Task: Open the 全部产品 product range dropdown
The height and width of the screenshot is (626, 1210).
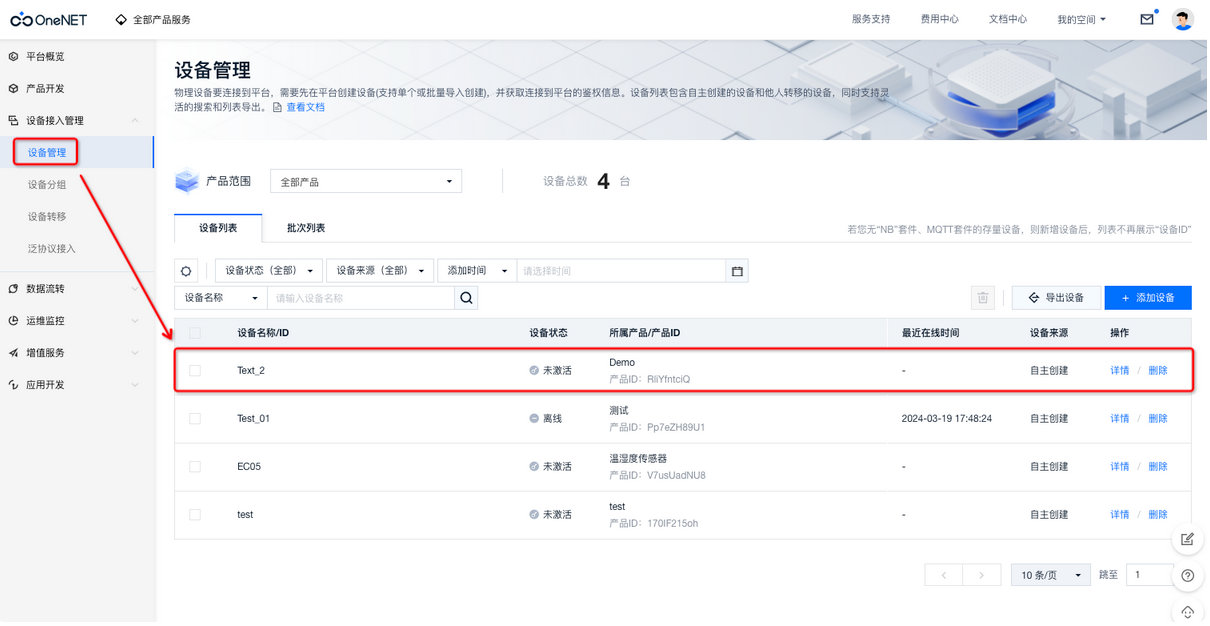Action: (x=365, y=182)
